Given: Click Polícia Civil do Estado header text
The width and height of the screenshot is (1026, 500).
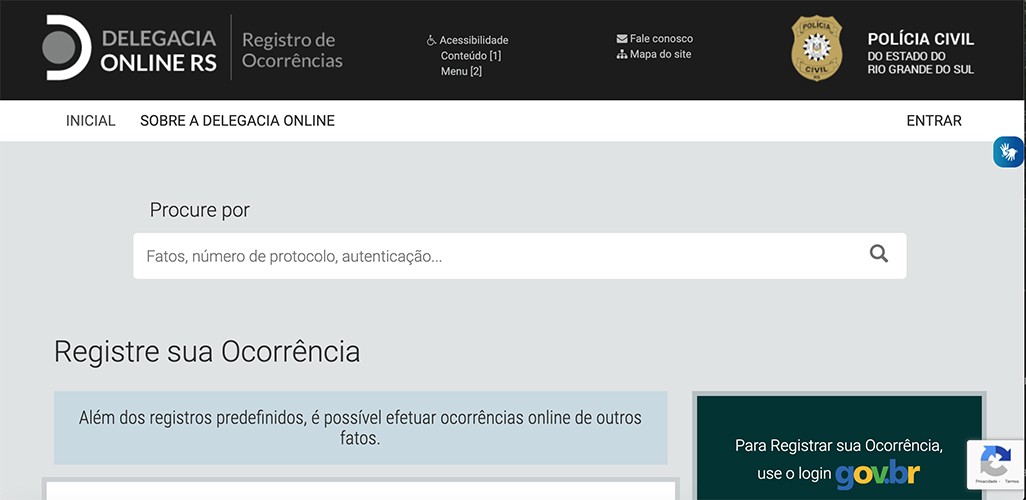Looking at the screenshot, I should [920, 54].
